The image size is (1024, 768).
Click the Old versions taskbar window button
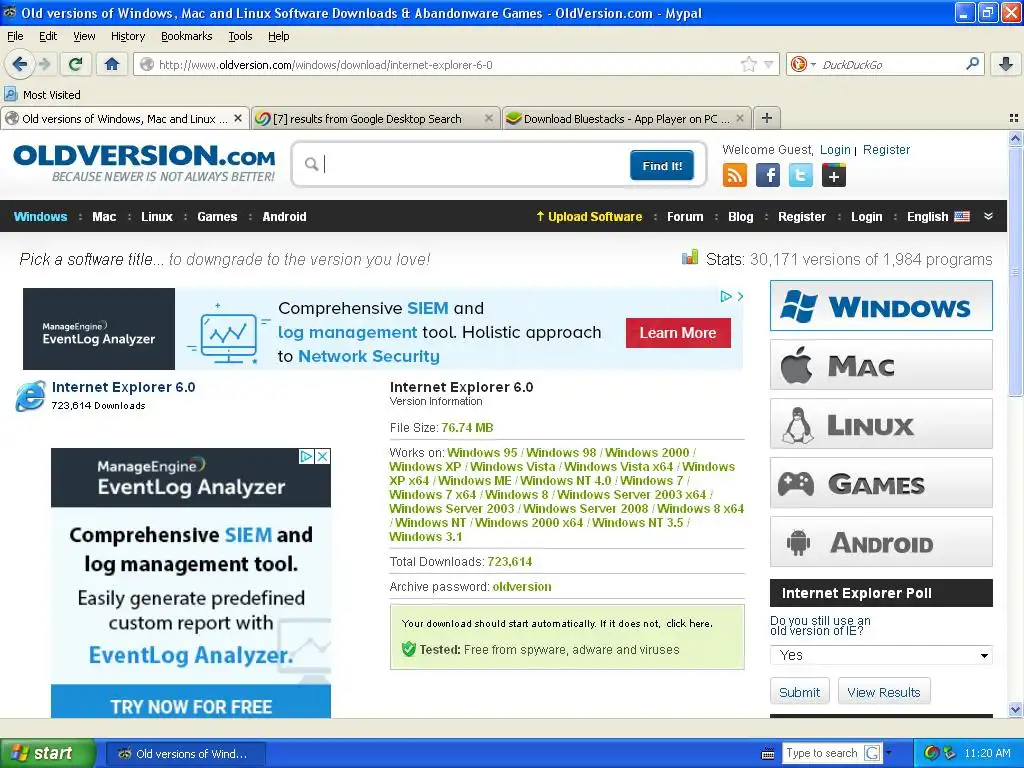click(185, 754)
